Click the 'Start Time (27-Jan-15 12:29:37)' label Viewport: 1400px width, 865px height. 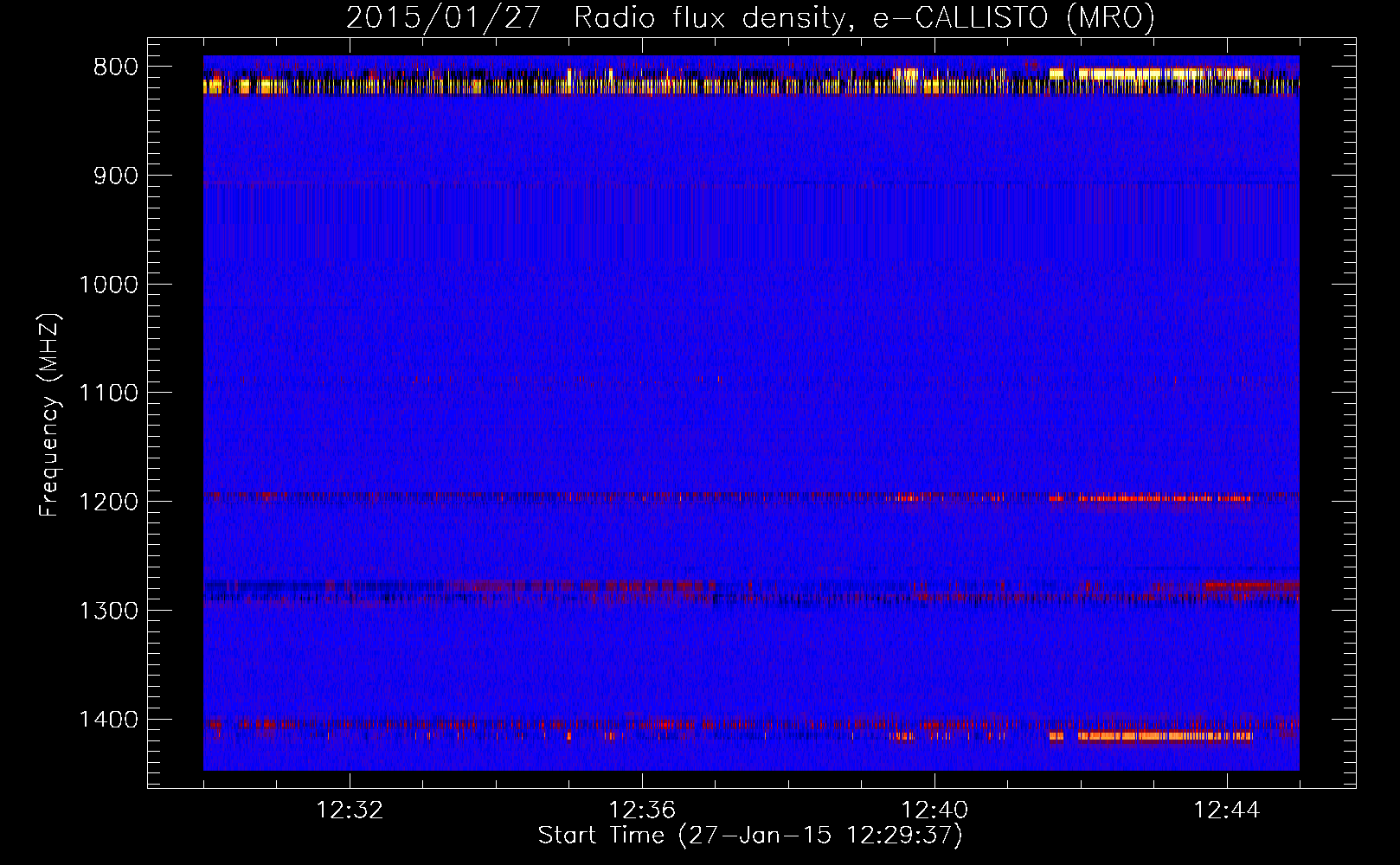(750, 836)
